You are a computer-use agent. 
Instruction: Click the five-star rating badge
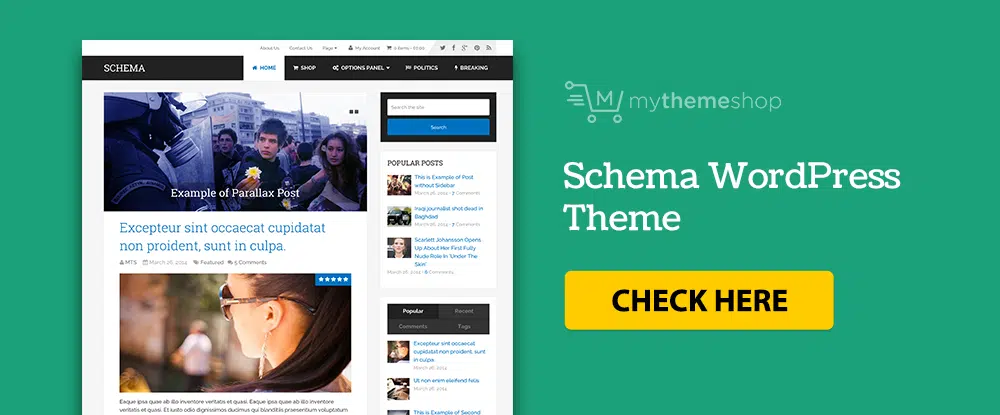point(333,280)
